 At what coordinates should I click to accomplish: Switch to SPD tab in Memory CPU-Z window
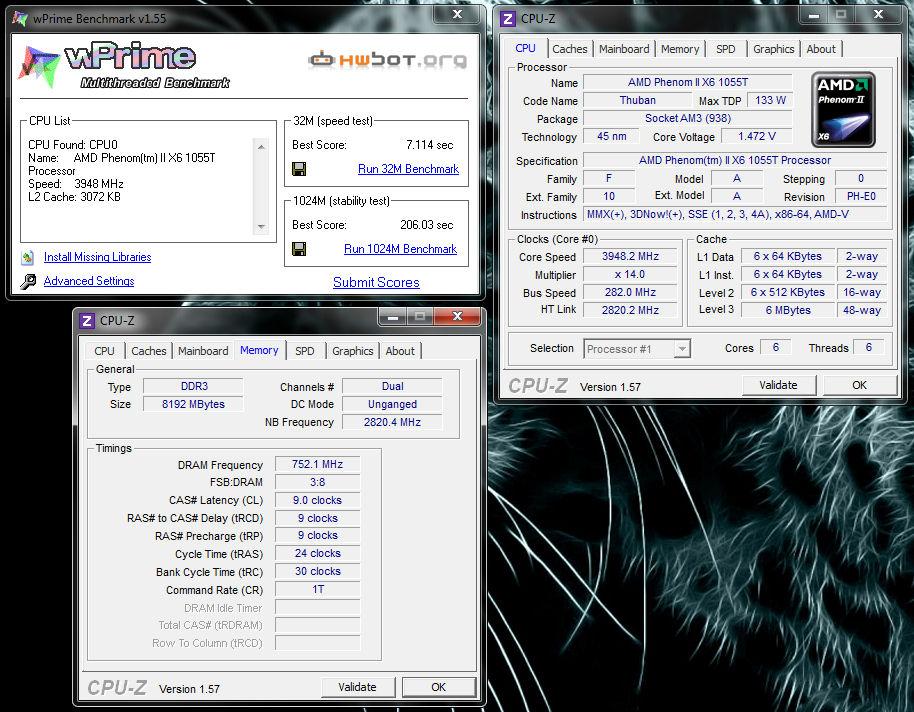304,351
